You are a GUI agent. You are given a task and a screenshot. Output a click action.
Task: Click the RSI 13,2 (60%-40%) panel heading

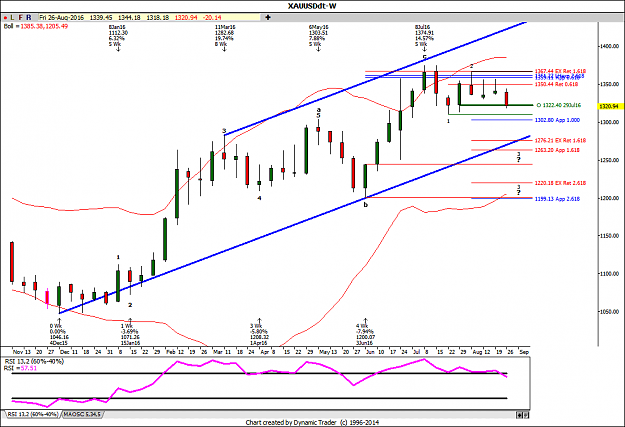click(x=34, y=362)
